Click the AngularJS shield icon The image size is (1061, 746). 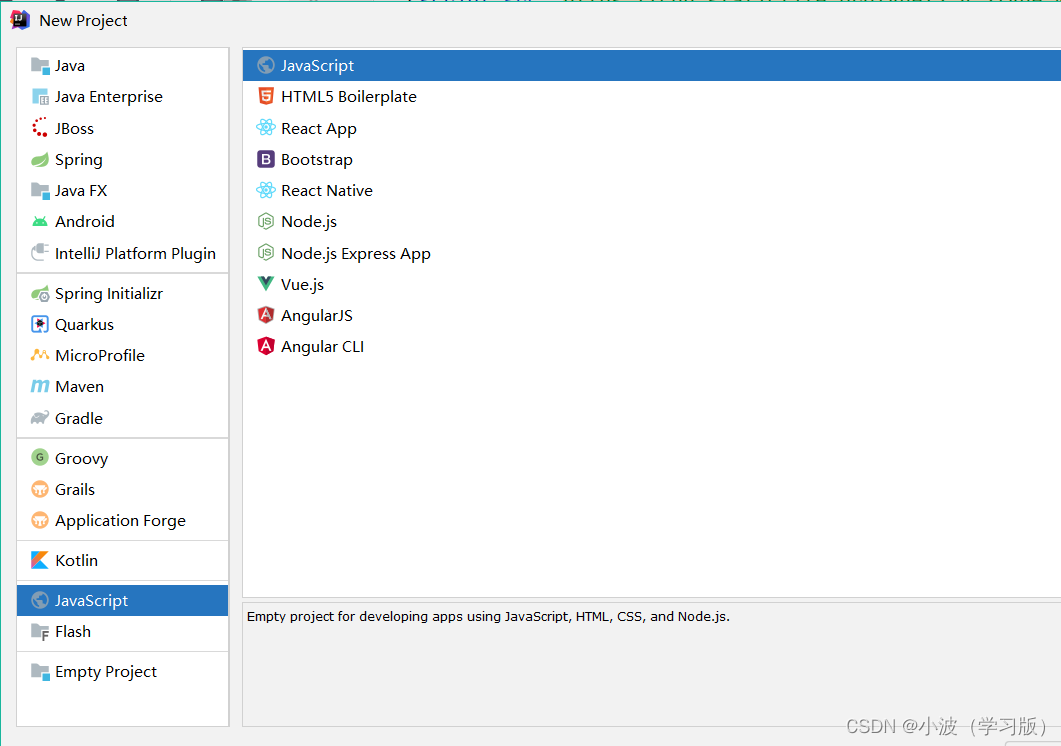click(x=266, y=315)
